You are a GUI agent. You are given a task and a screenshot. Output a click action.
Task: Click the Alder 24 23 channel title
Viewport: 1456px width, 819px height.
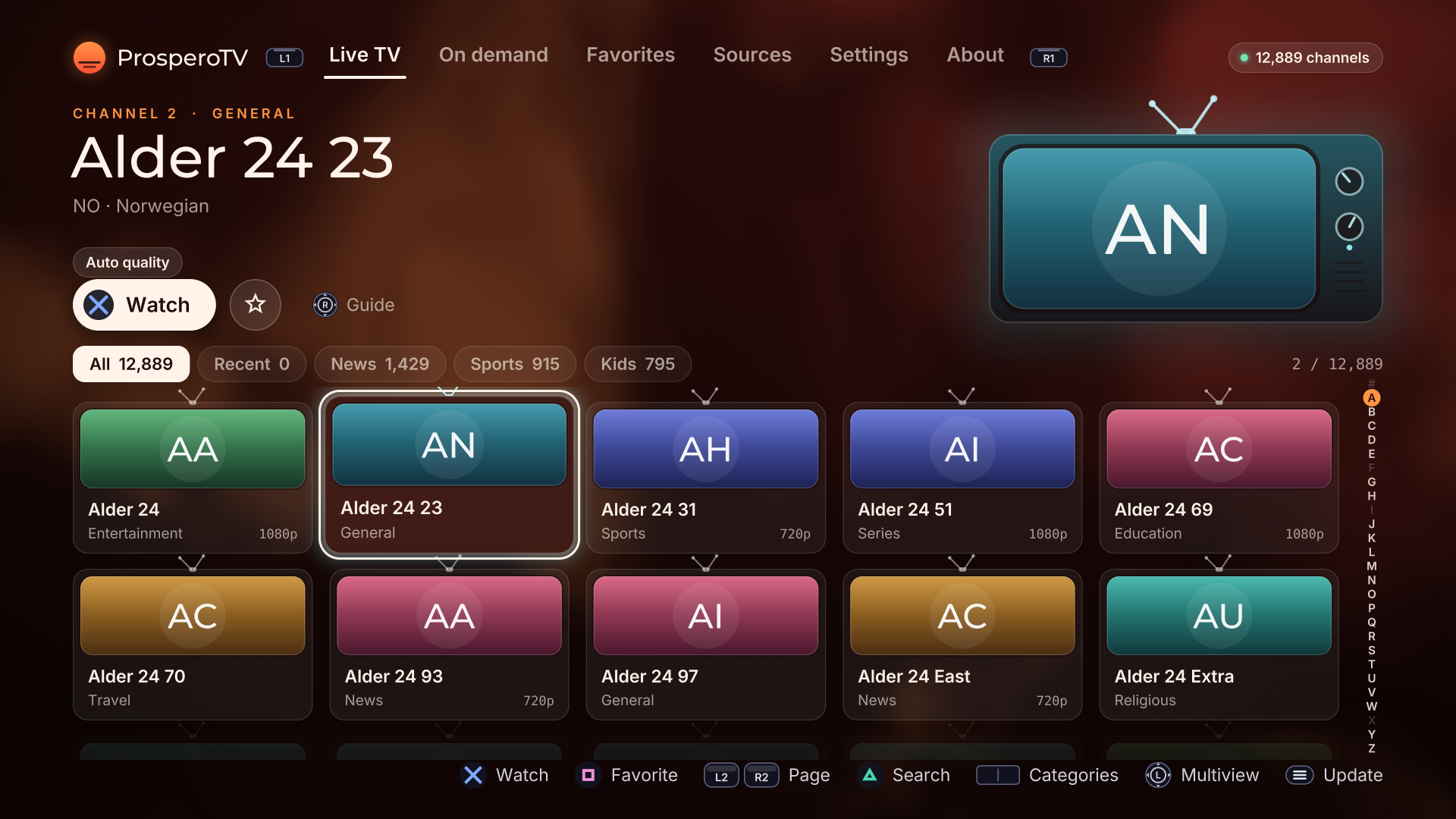233,158
